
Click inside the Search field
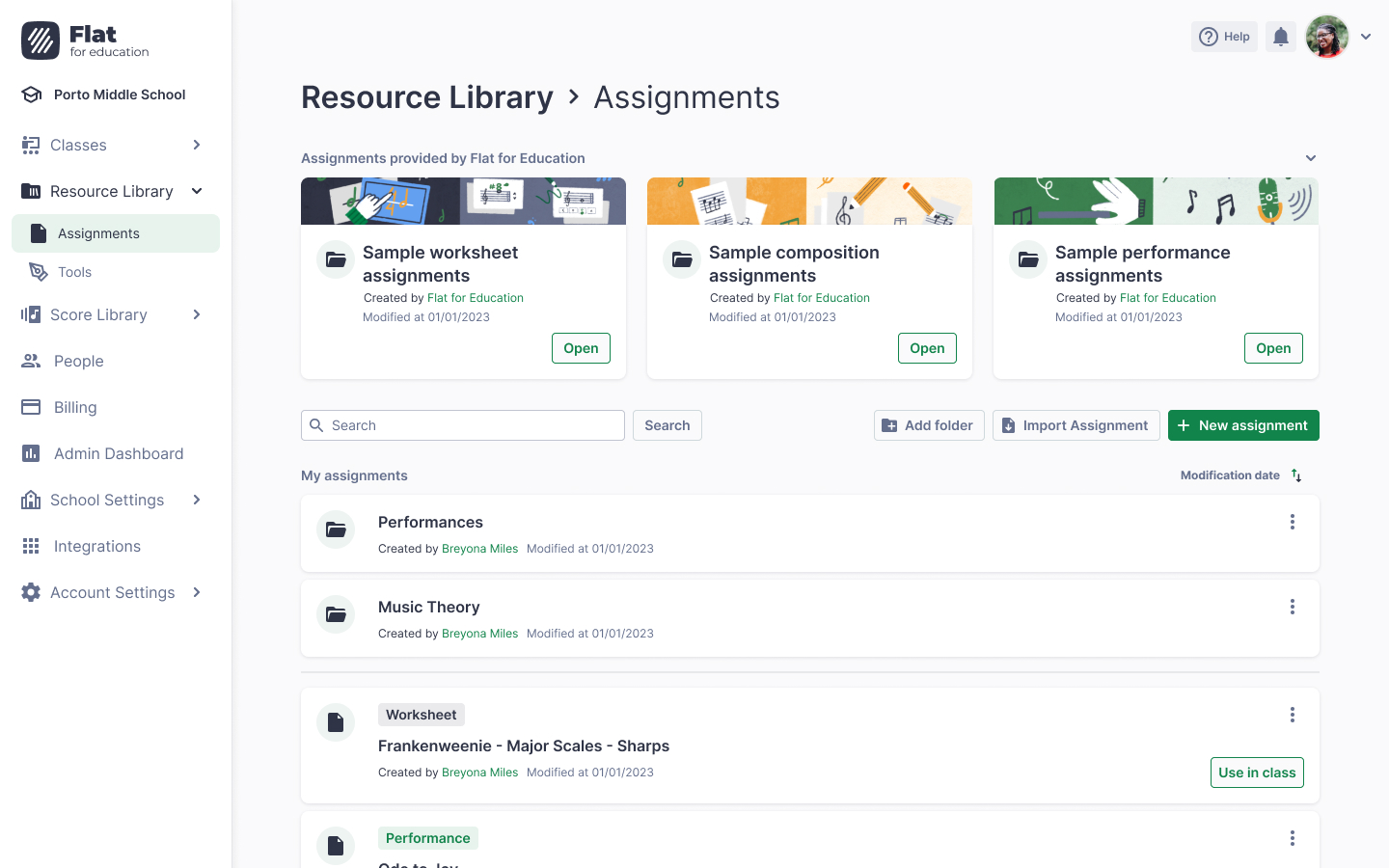[x=462, y=425]
